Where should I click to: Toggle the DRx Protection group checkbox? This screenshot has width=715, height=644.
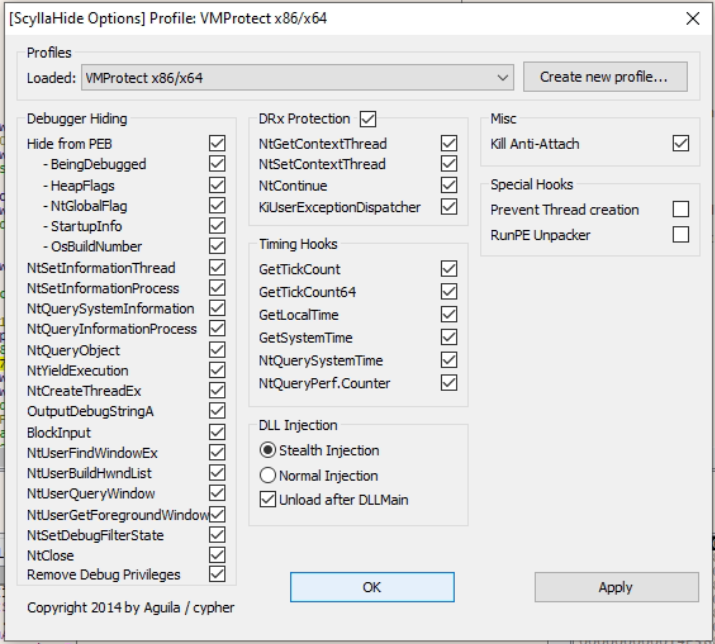click(368, 119)
